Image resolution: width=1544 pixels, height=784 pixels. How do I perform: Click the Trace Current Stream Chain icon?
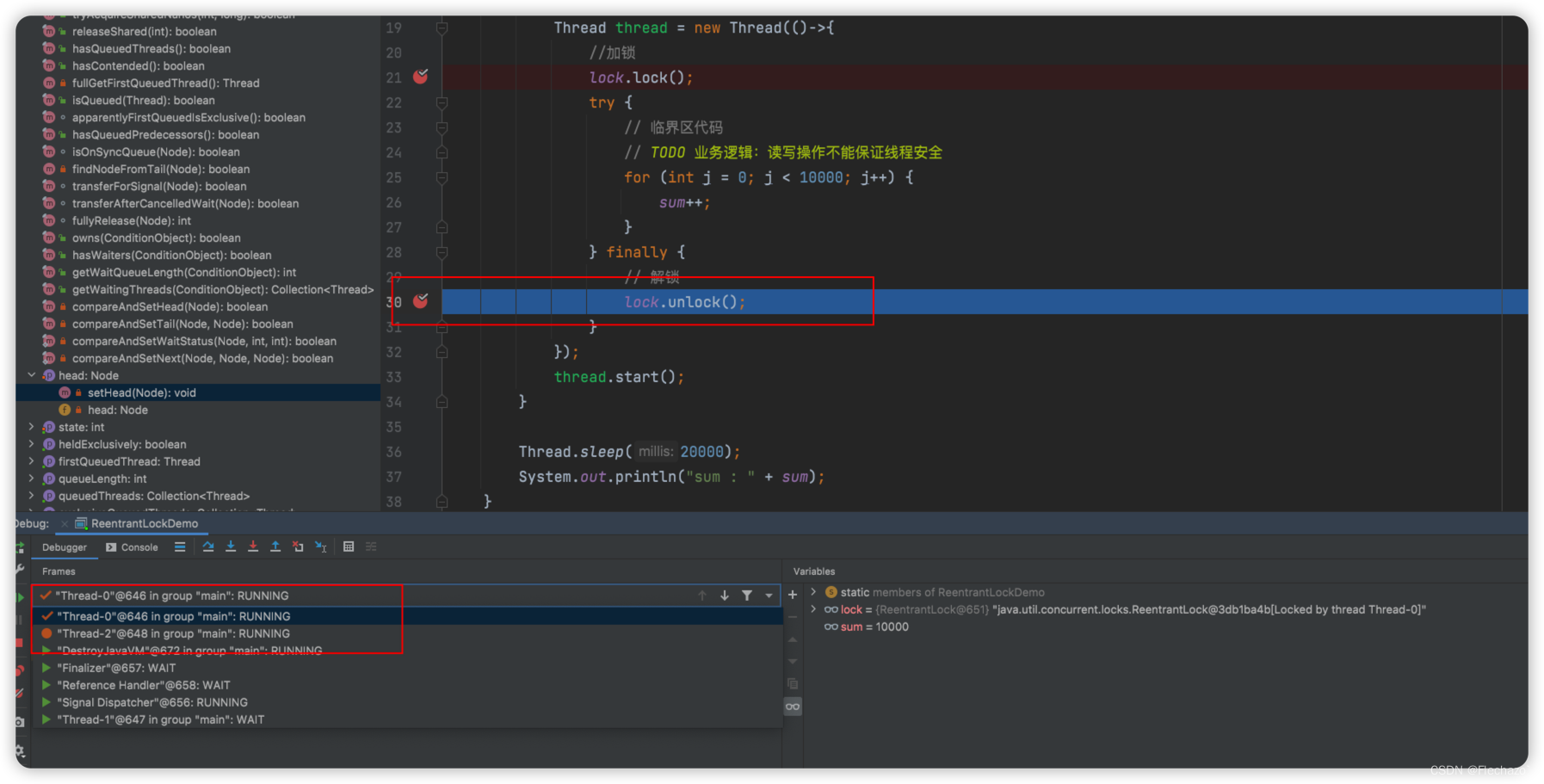coord(371,546)
